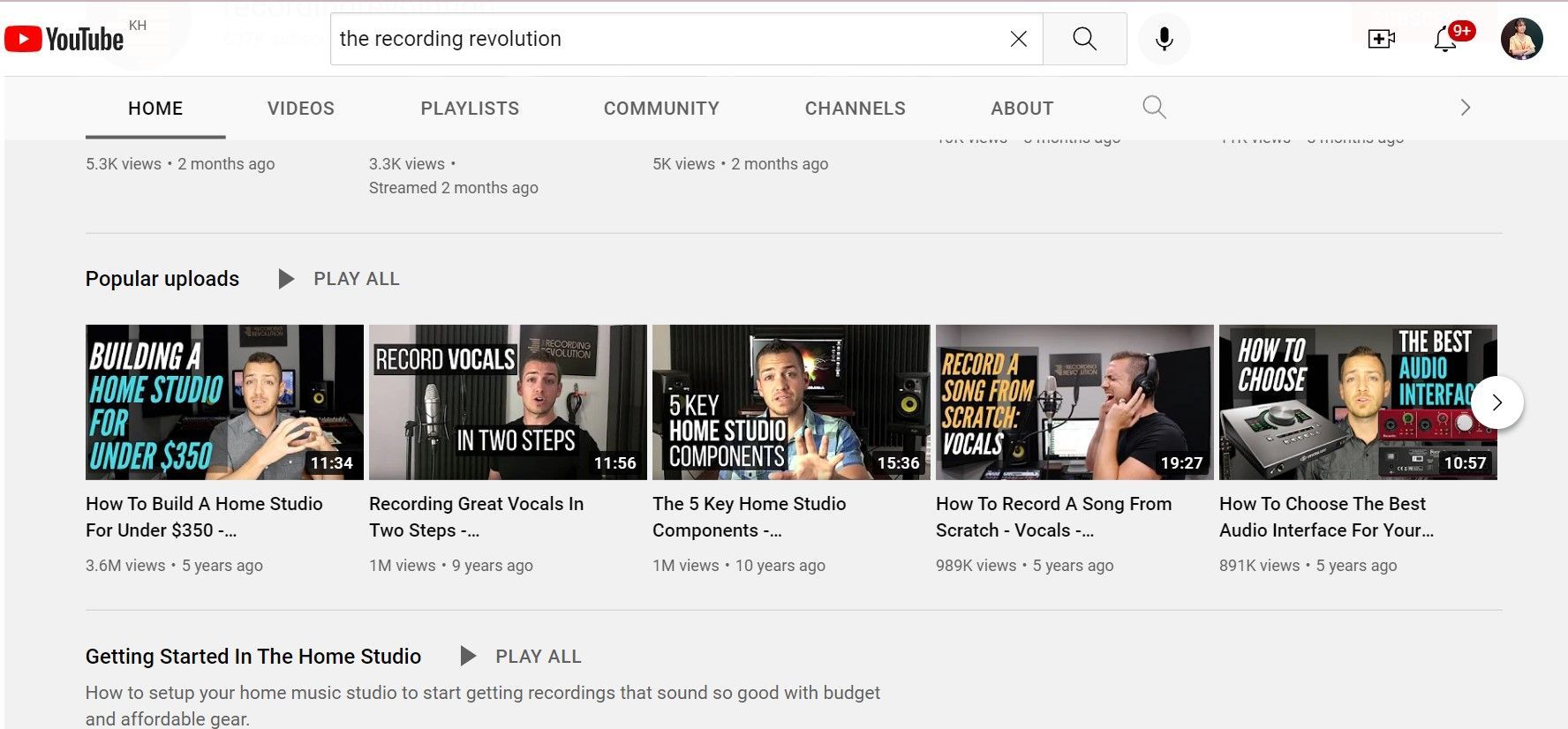Open Building A Home Studio thumbnail
The image size is (1568, 729).
224,402
